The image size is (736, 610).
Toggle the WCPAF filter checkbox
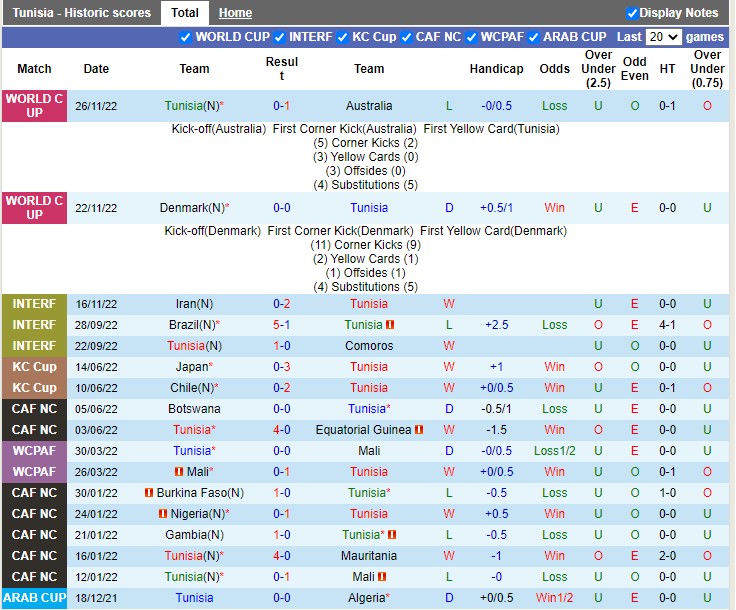[471, 37]
